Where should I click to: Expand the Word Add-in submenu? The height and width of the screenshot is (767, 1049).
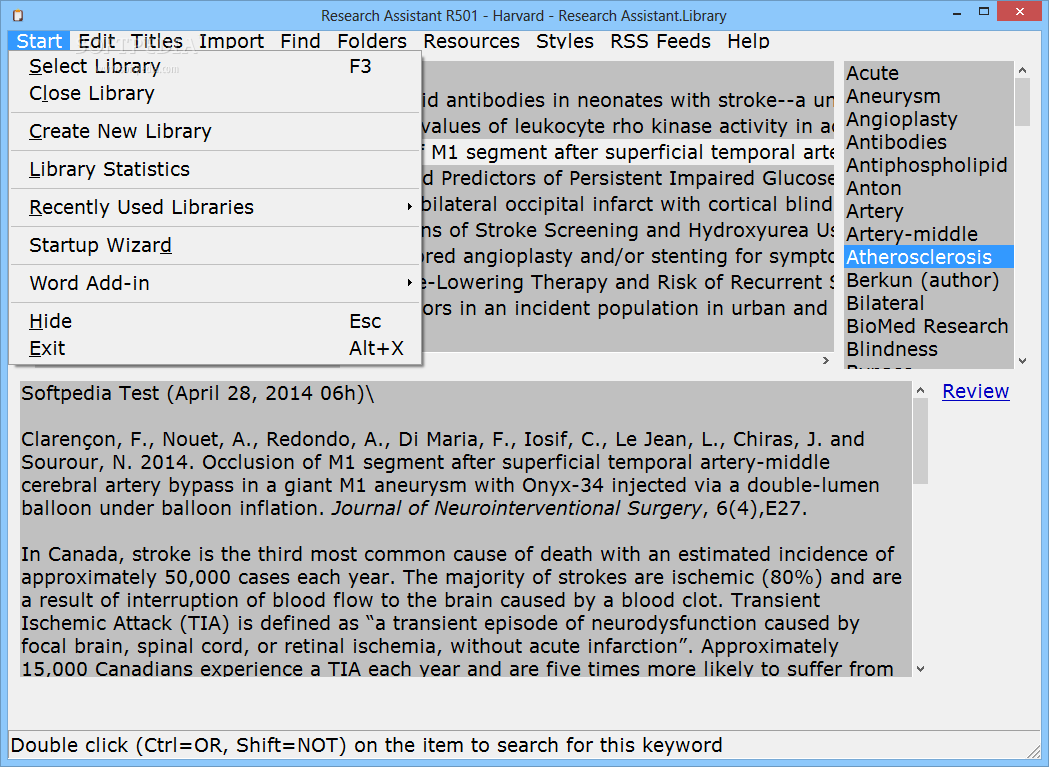[215, 283]
